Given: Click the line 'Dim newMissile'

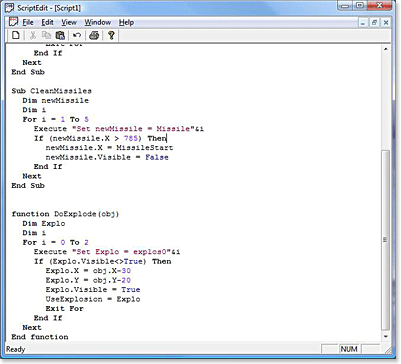Looking at the screenshot, I should [56, 100].
